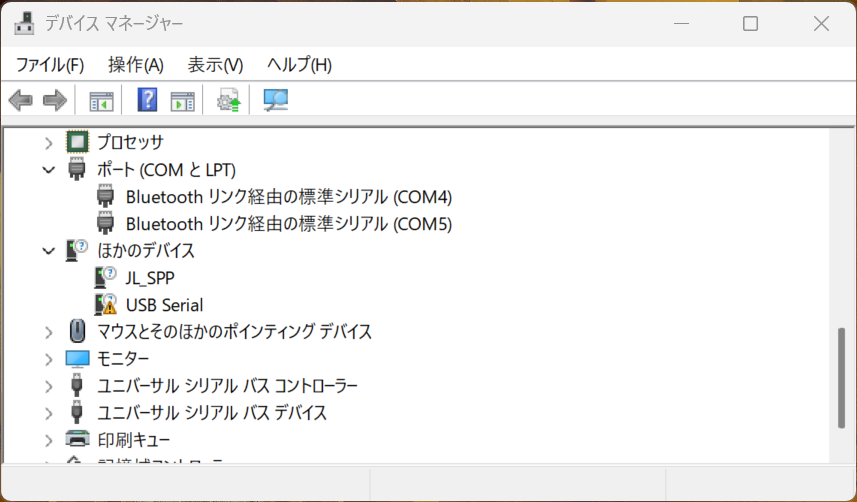Open the ファイル(F) menu
The width and height of the screenshot is (857, 502).
point(50,65)
